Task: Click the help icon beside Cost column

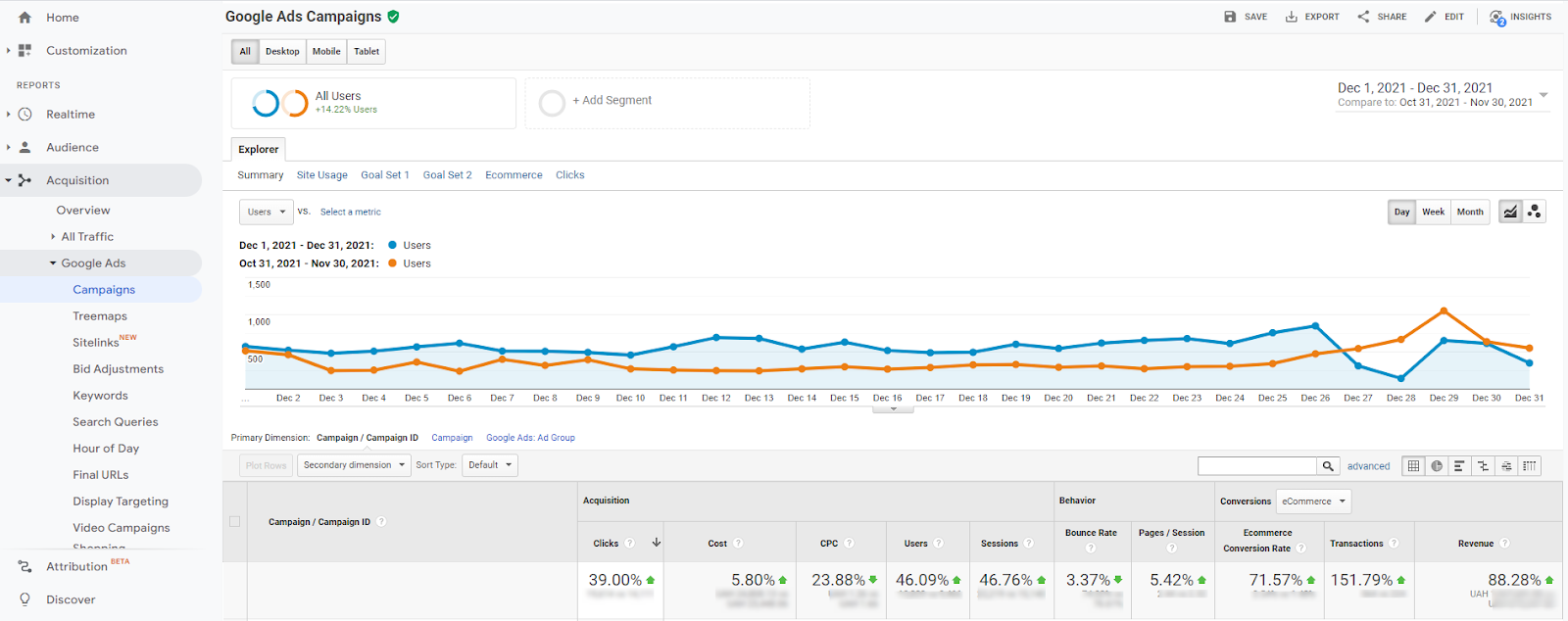Action: click(x=738, y=544)
